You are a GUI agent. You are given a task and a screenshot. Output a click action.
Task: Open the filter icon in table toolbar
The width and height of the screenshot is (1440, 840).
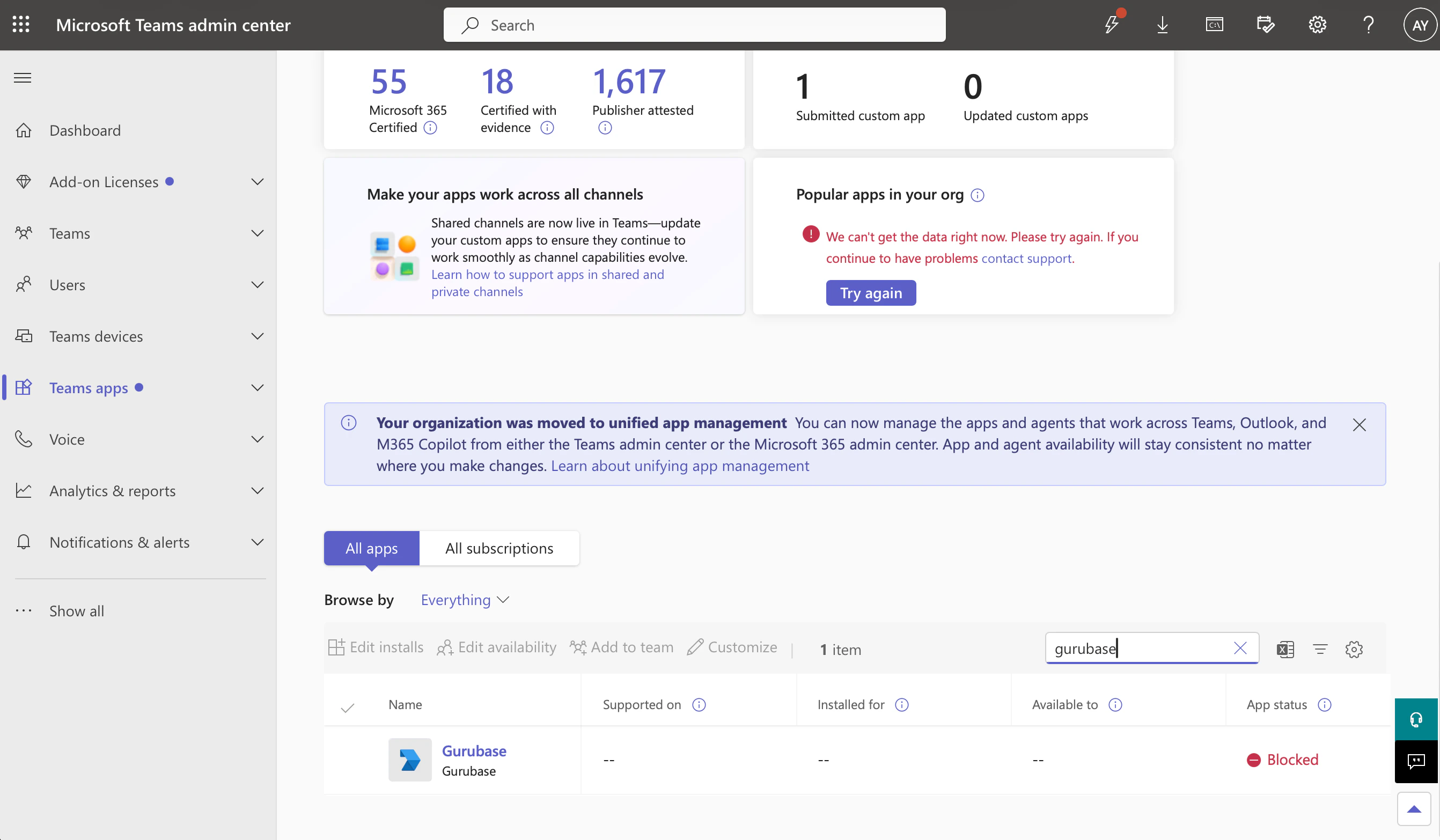[1320, 649]
